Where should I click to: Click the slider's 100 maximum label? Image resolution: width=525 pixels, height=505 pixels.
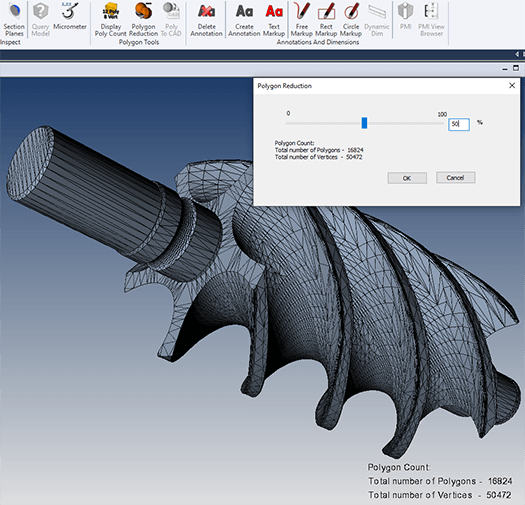coord(442,114)
